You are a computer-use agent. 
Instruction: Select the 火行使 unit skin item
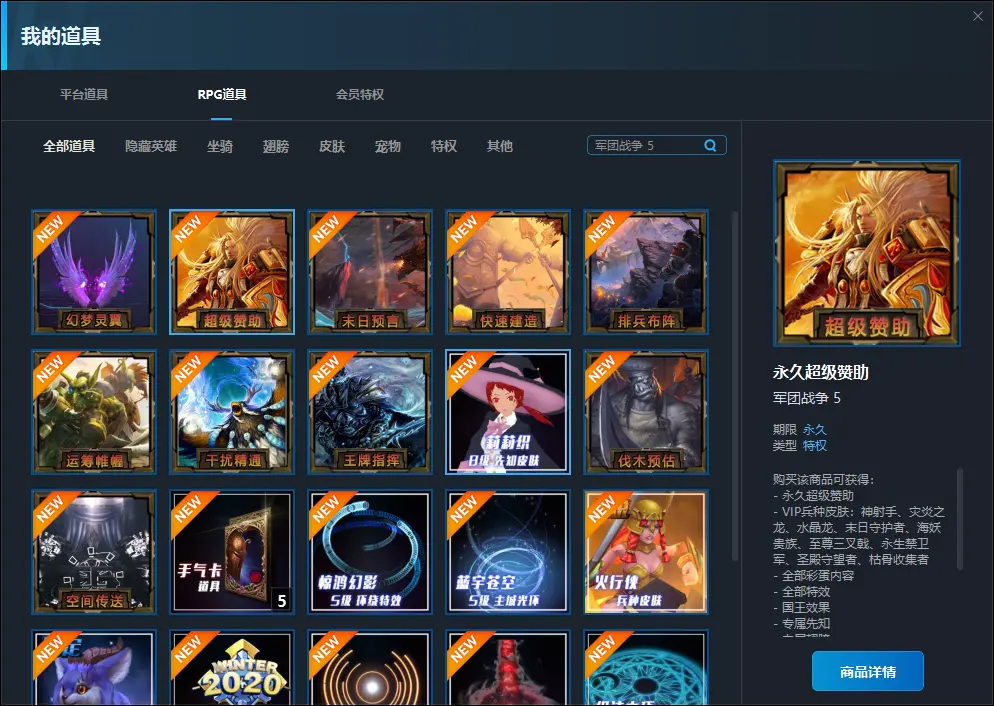646,552
